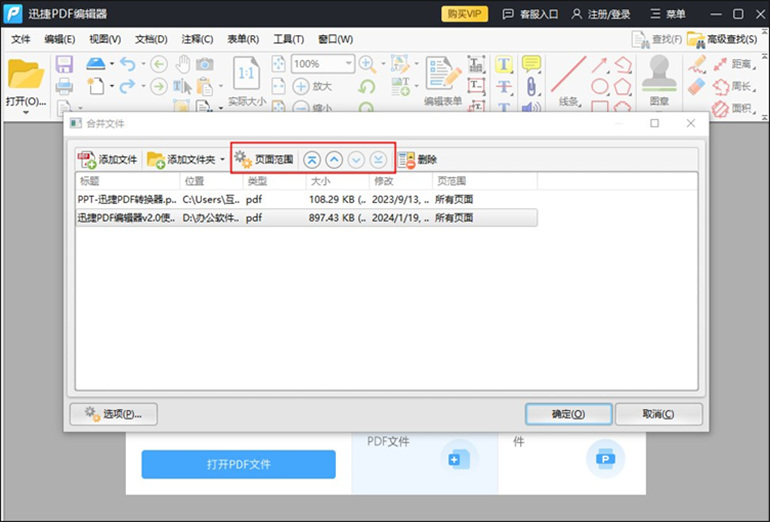Go to previous view green arrow

coord(159,64)
